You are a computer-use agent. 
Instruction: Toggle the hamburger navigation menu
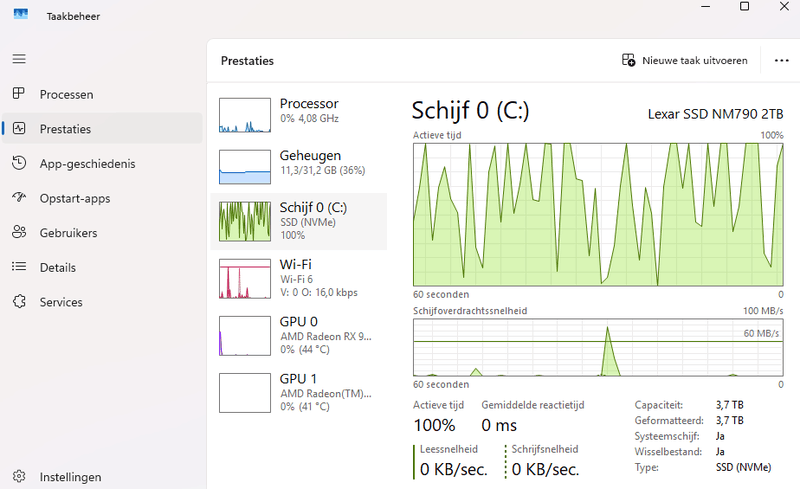click(x=19, y=59)
